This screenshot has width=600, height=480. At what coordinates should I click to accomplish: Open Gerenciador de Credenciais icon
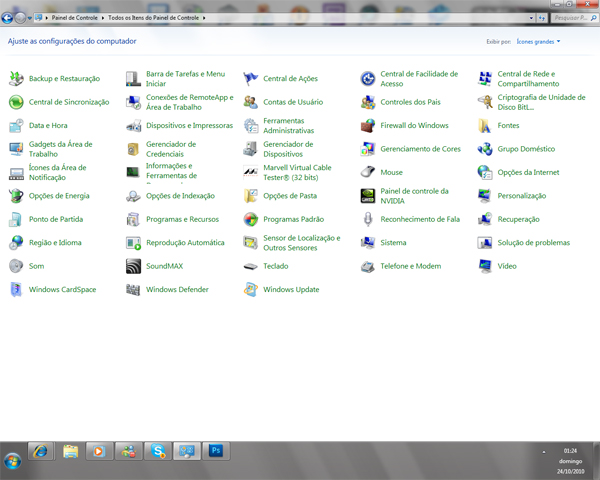point(133,149)
